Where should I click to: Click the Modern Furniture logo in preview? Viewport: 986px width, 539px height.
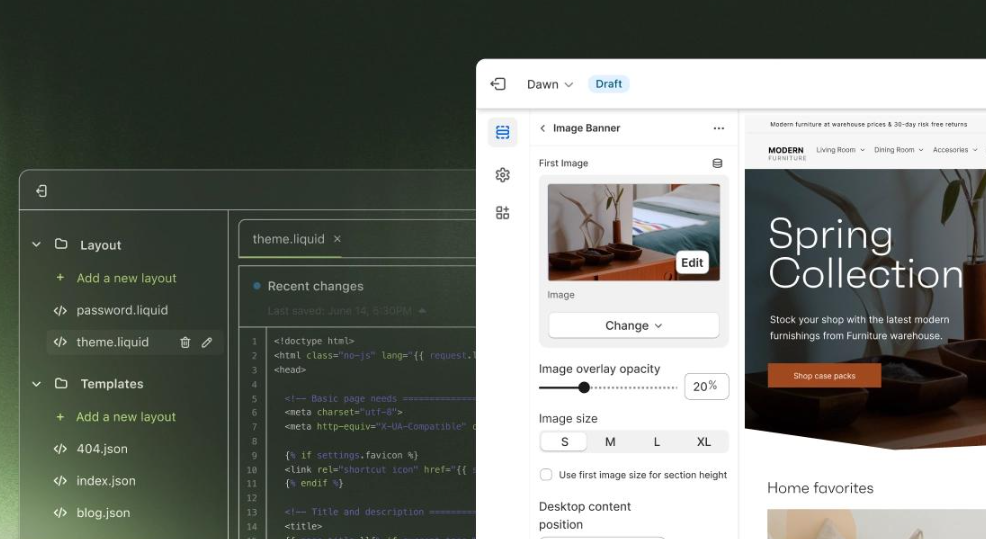coord(786,153)
